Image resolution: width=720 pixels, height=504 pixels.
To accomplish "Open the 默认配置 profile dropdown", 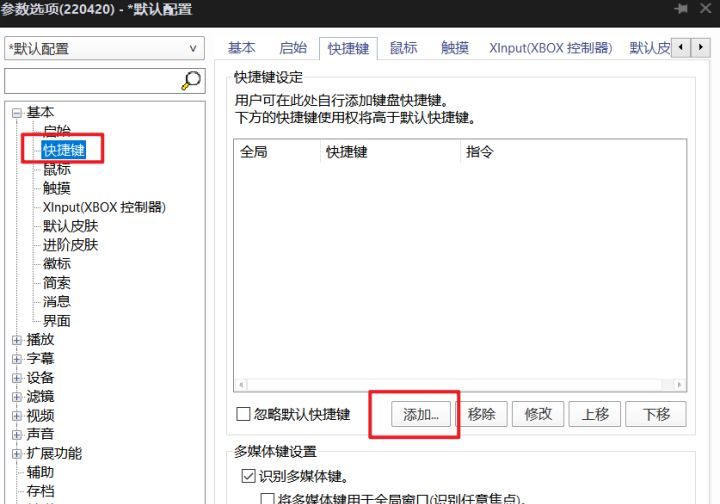I will tap(104, 48).
